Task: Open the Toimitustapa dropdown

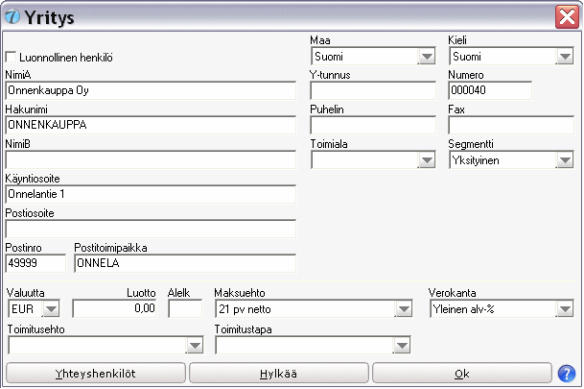Action: 402,345
